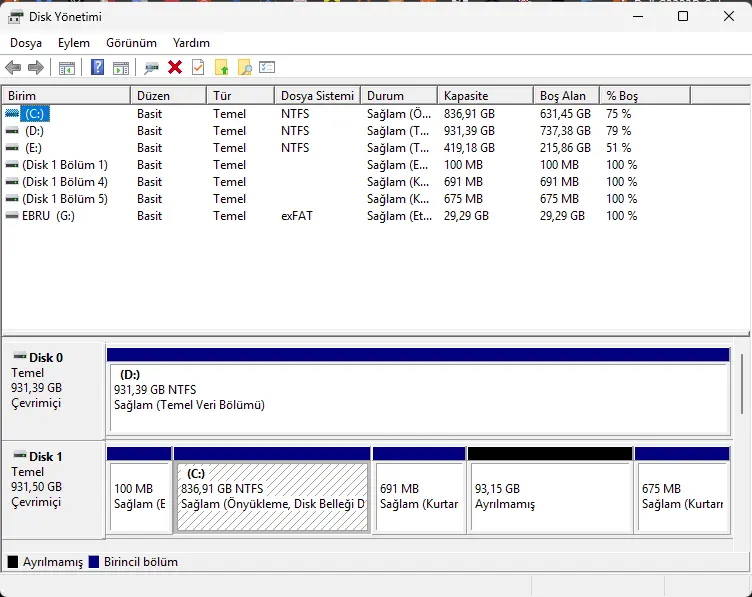Open Help via blue question mark icon

coord(97,67)
